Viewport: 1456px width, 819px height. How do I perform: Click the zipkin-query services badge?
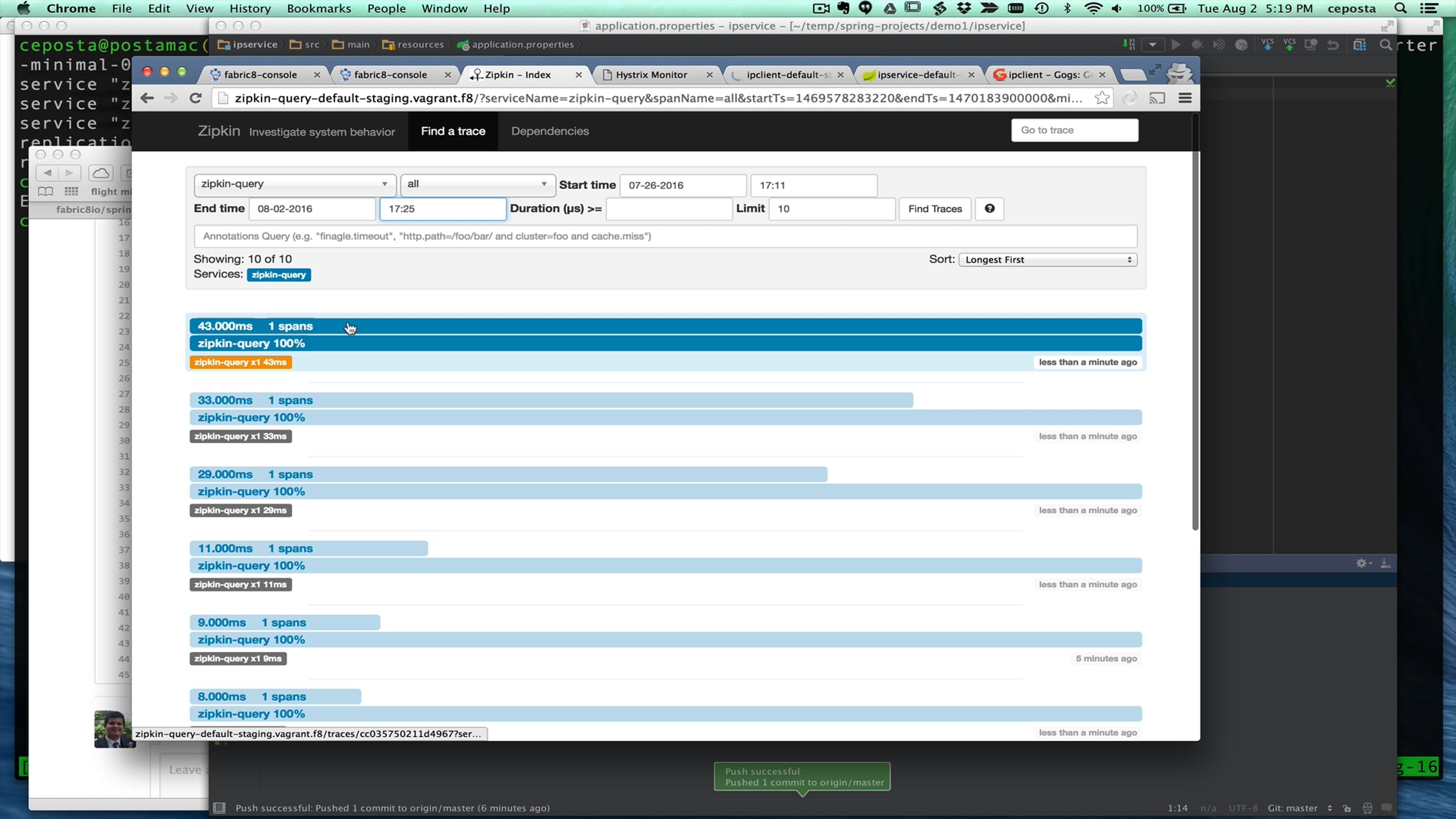279,275
